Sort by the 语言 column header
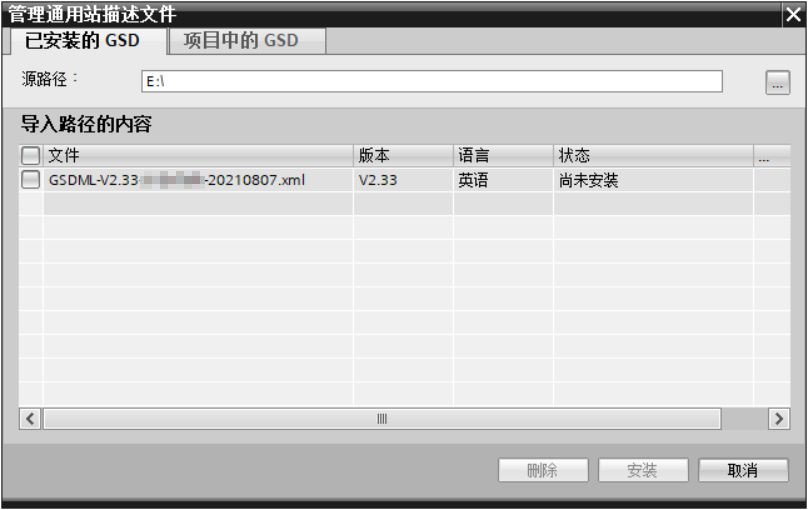Screen dimensions: 808x510 click(x=503, y=155)
